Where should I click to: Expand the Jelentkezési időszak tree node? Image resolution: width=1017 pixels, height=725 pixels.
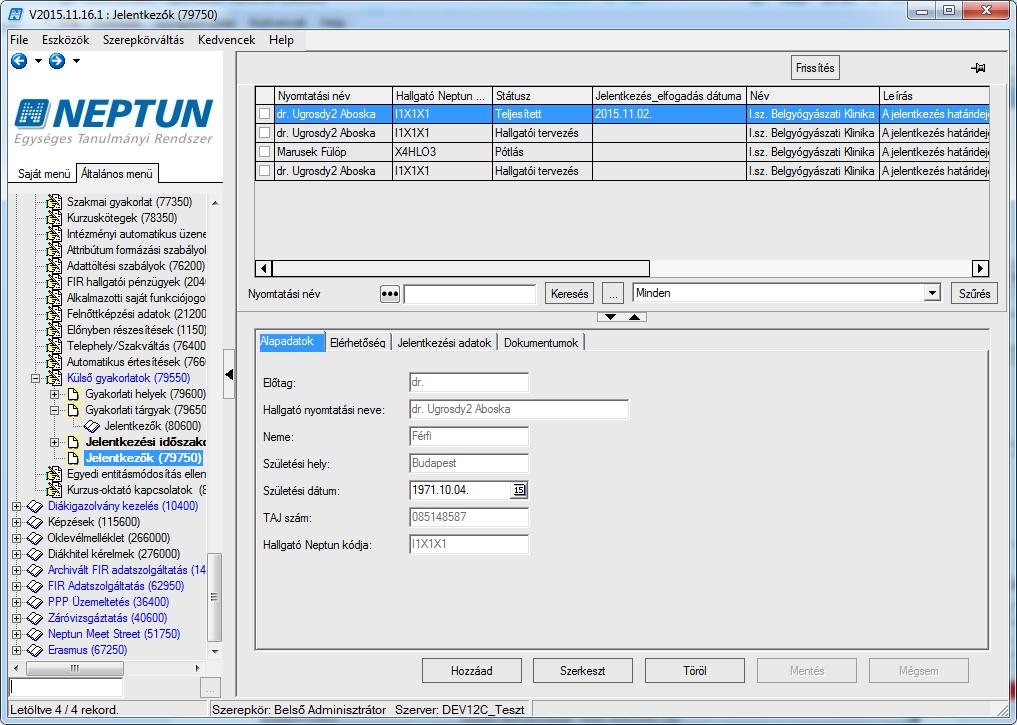(x=55, y=442)
